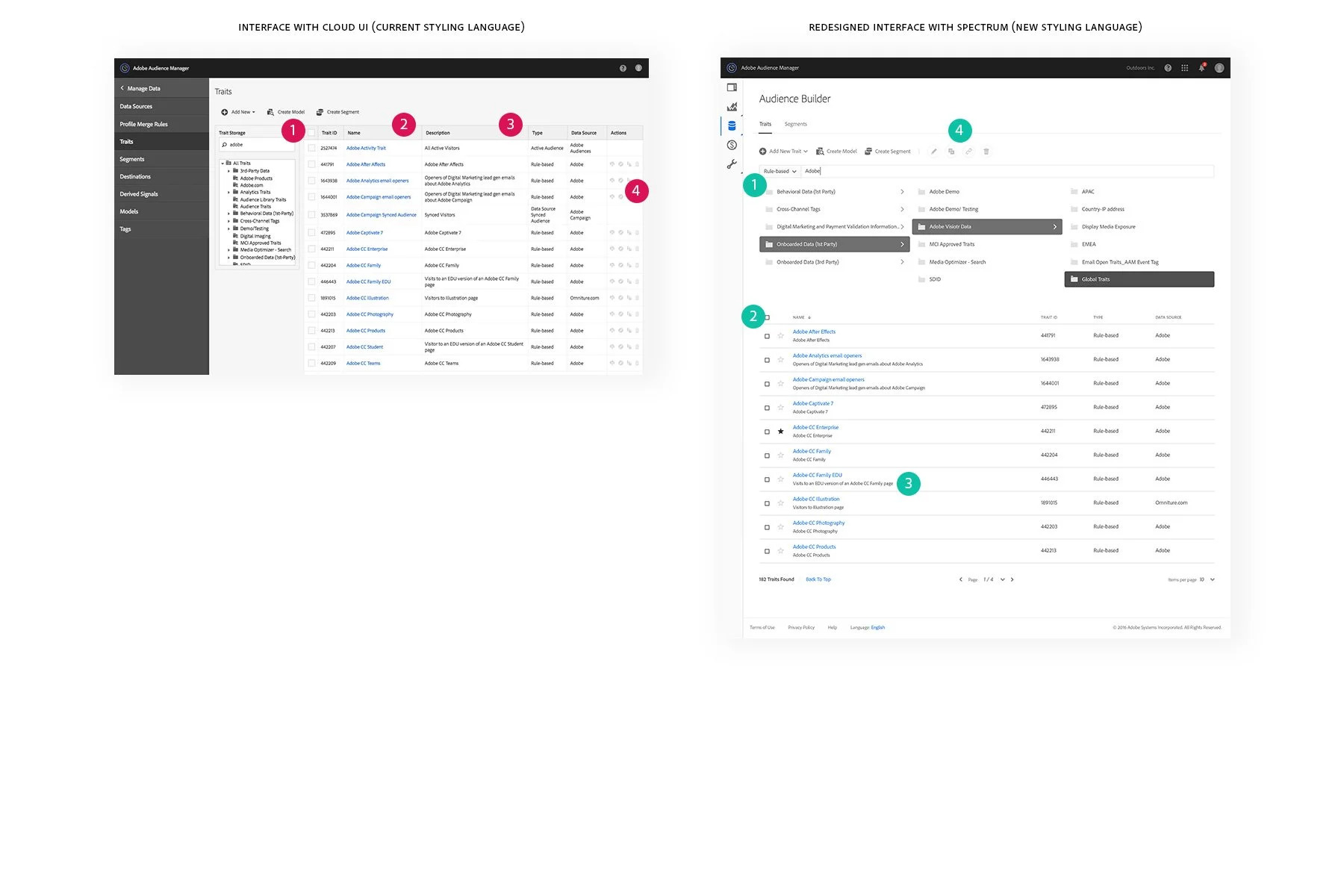This screenshot has height=896, width=1344.
Task: Click the Add New plus icon in Cloud UI
Action: coord(224,112)
